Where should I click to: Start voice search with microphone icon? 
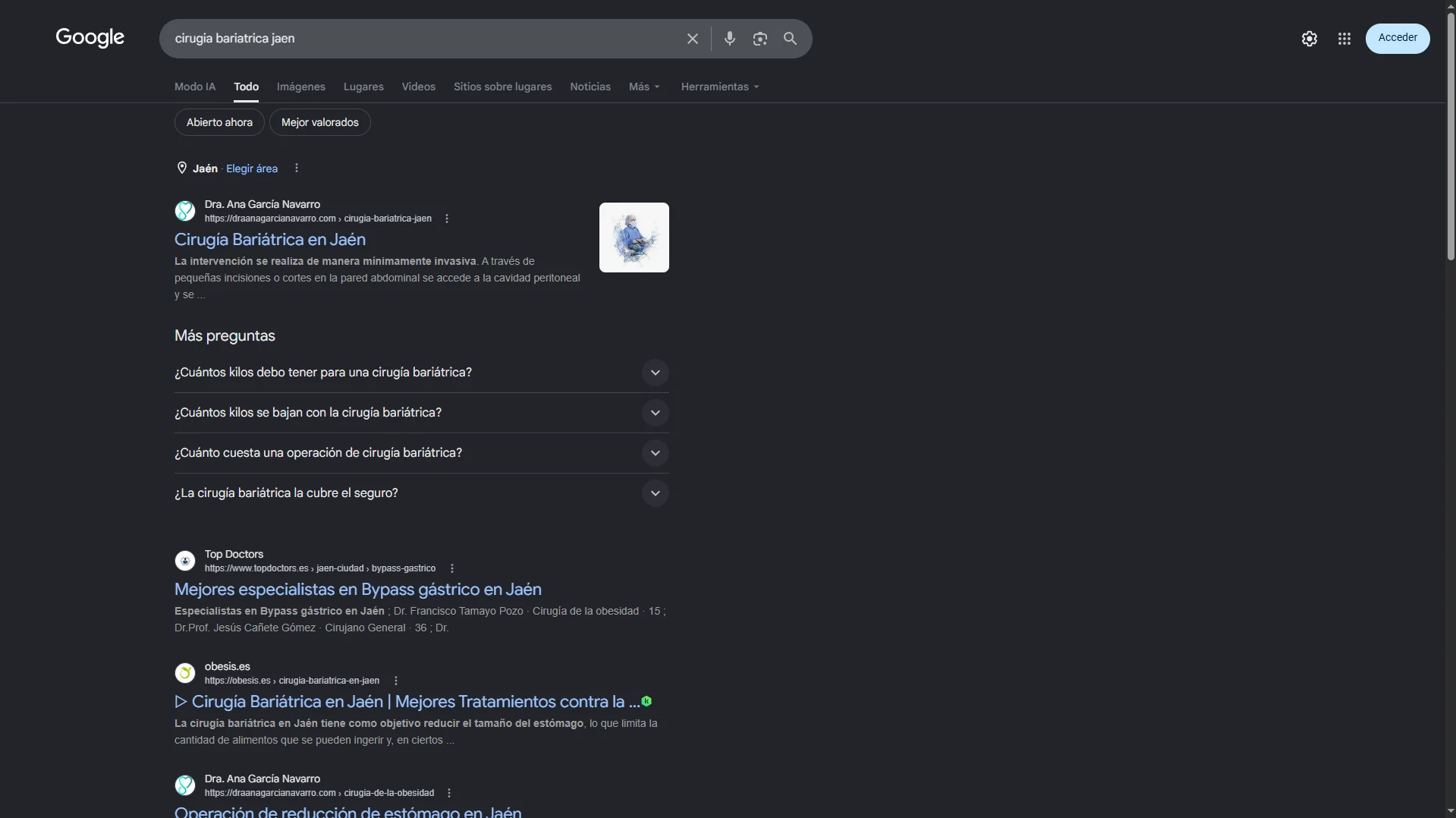pos(730,39)
